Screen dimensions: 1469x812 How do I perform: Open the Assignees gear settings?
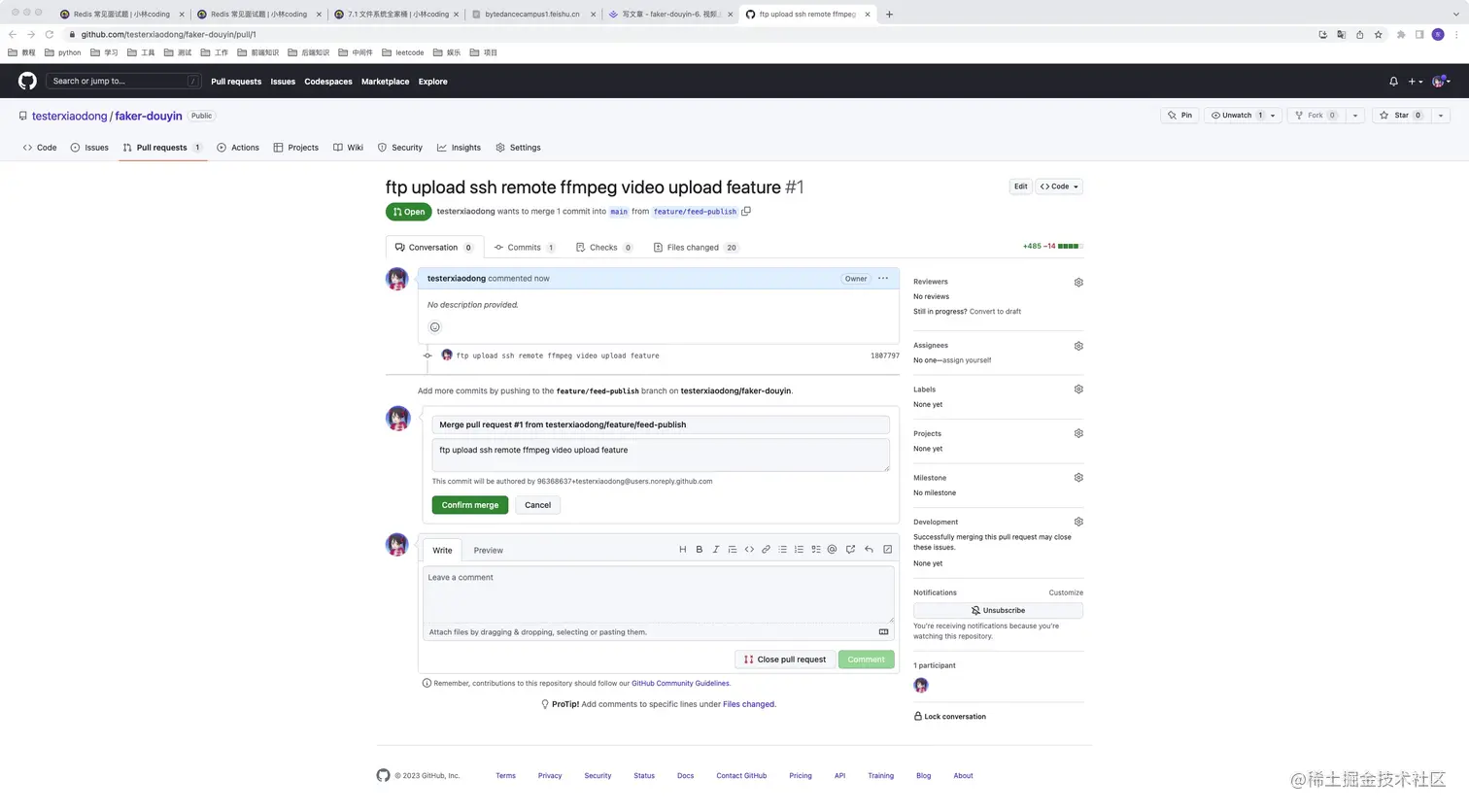coord(1078,346)
